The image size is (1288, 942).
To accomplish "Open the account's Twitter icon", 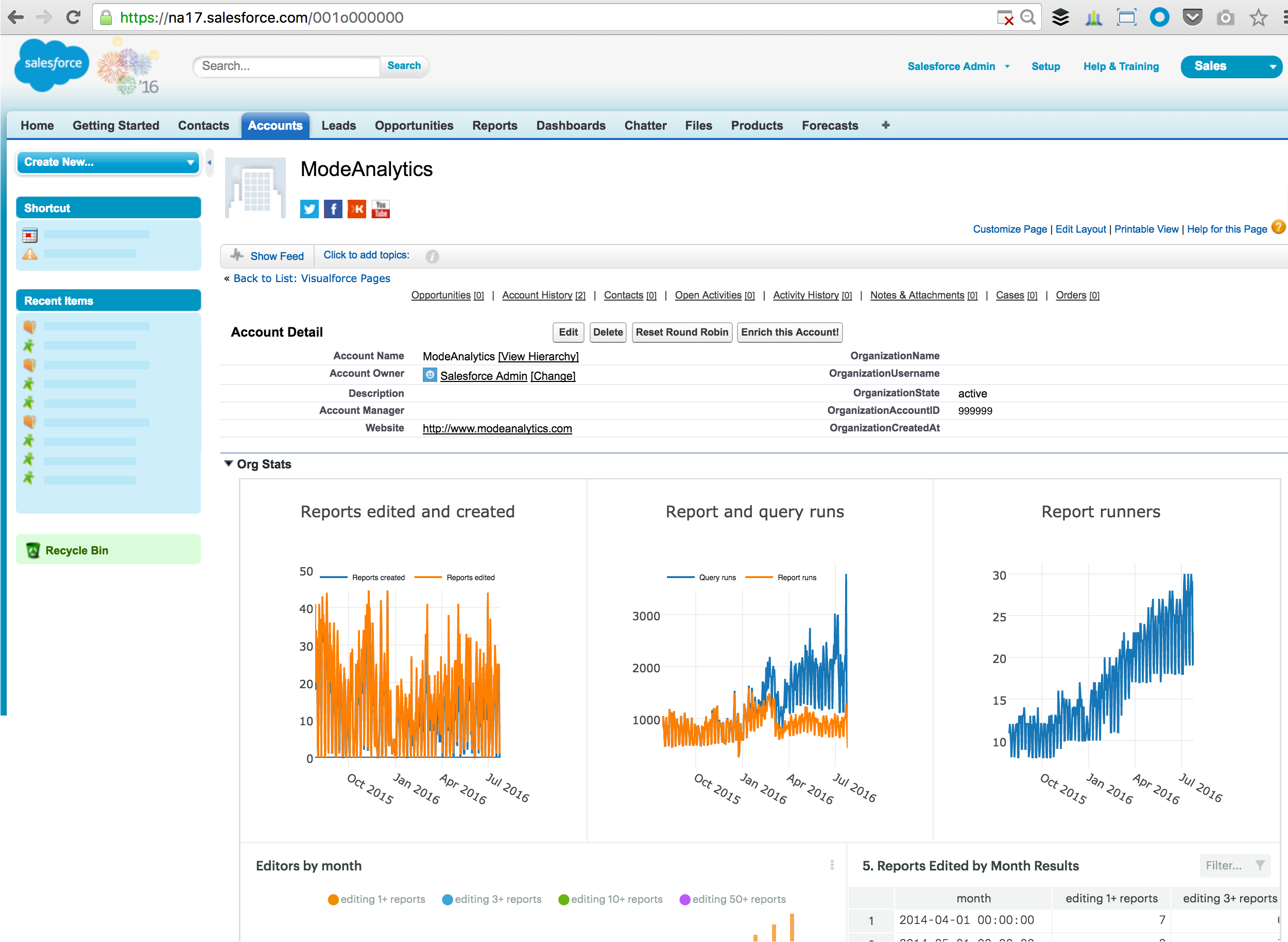I will click(x=309, y=210).
